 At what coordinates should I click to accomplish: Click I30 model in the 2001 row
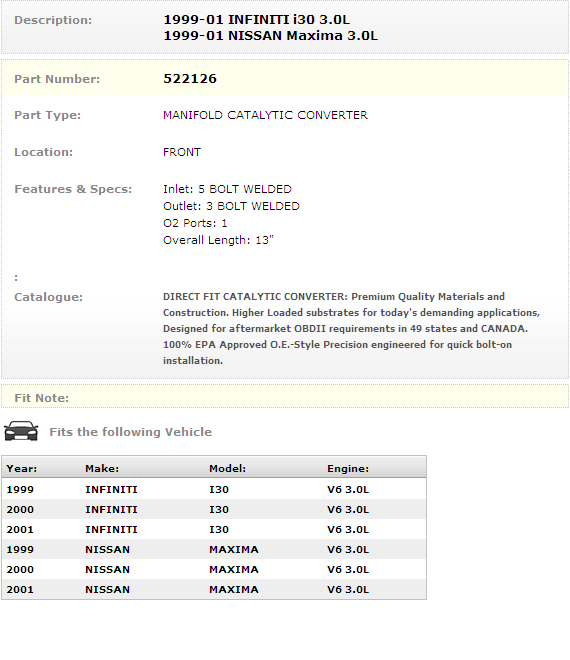(x=219, y=530)
